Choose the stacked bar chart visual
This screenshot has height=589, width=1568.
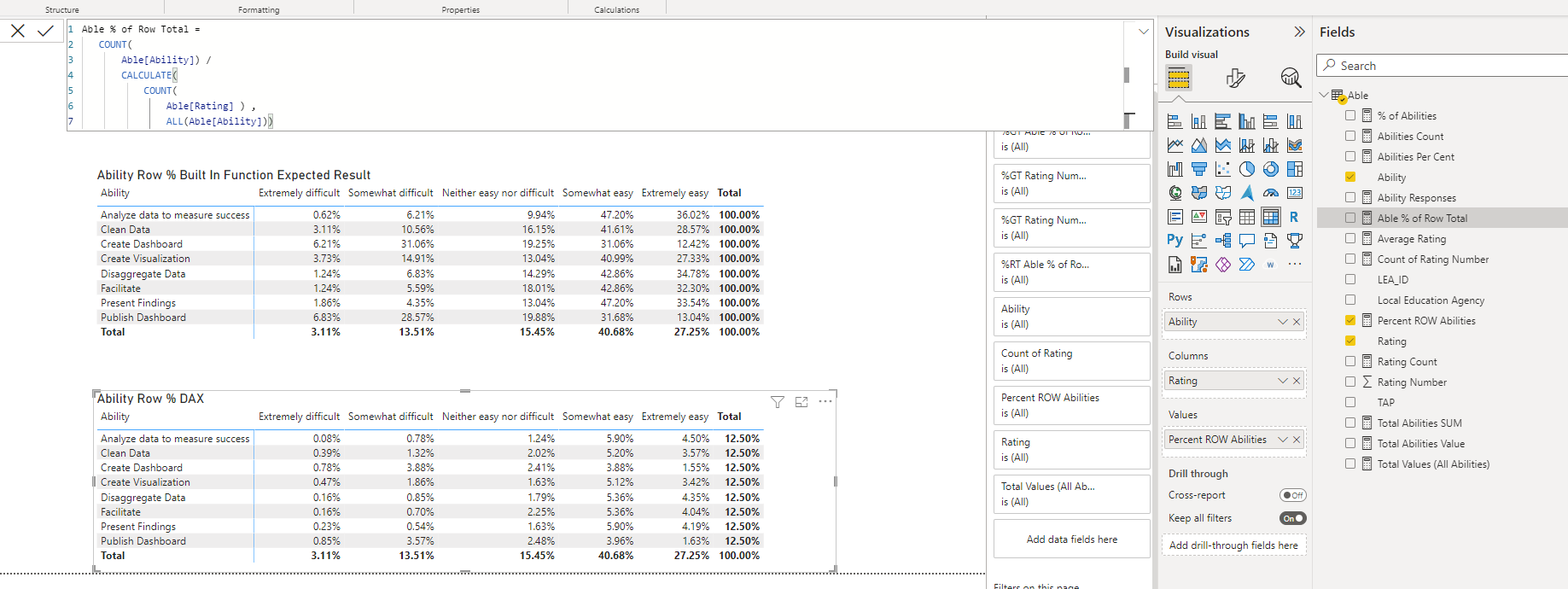(x=1175, y=121)
